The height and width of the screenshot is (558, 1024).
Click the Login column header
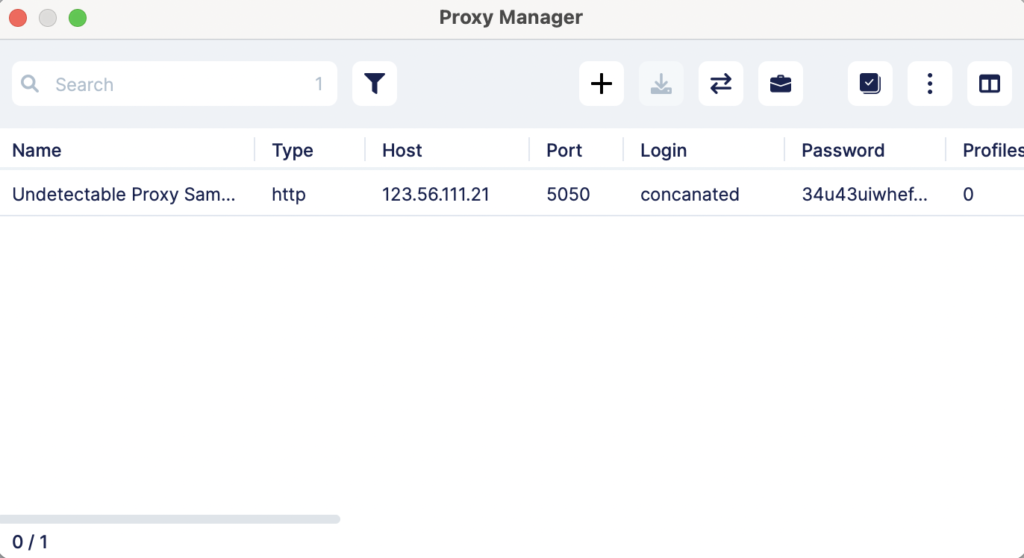[663, 150]
